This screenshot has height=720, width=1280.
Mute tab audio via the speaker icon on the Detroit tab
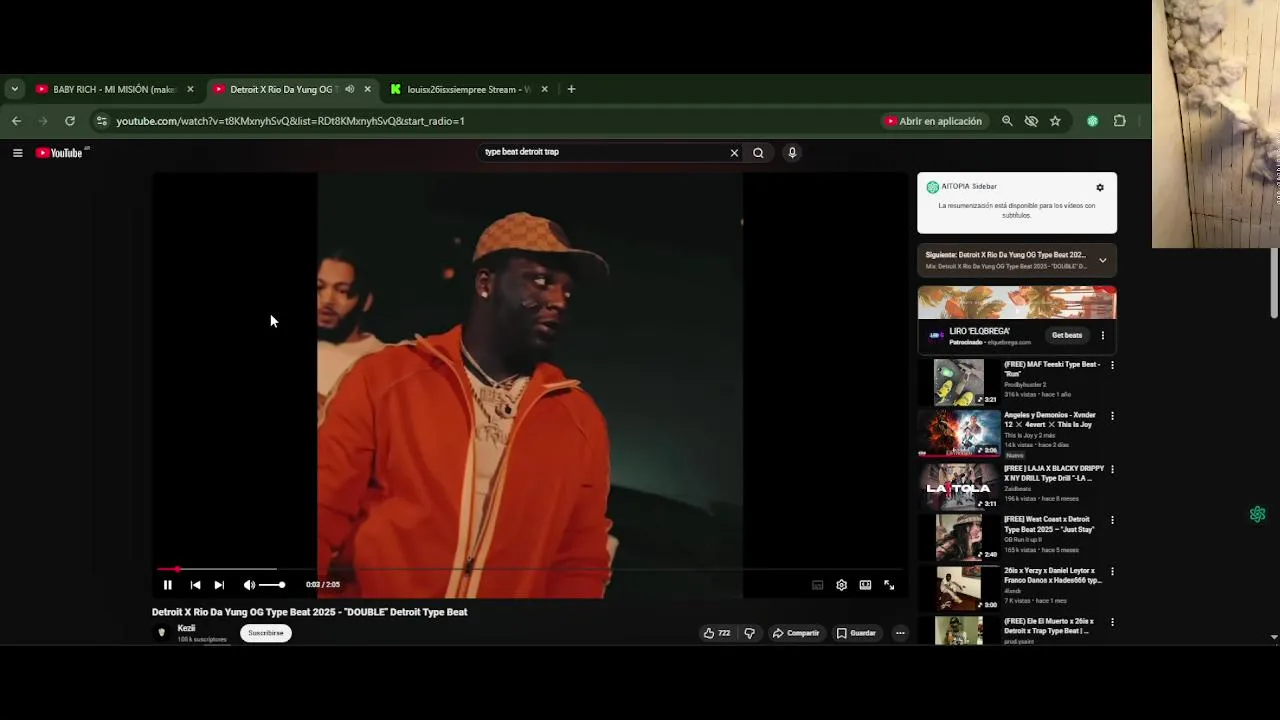tap(349, 89)
